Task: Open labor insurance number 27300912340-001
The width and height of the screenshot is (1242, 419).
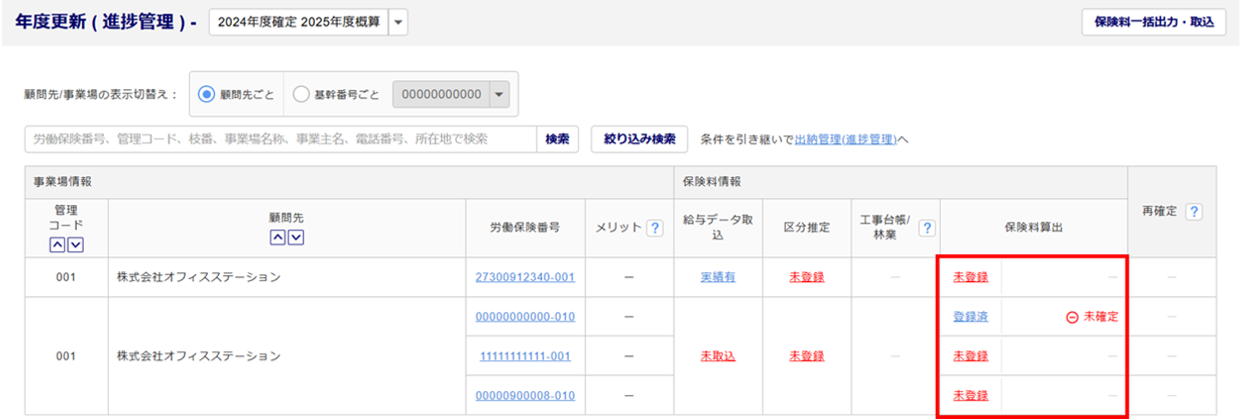Action: (525, 277)
